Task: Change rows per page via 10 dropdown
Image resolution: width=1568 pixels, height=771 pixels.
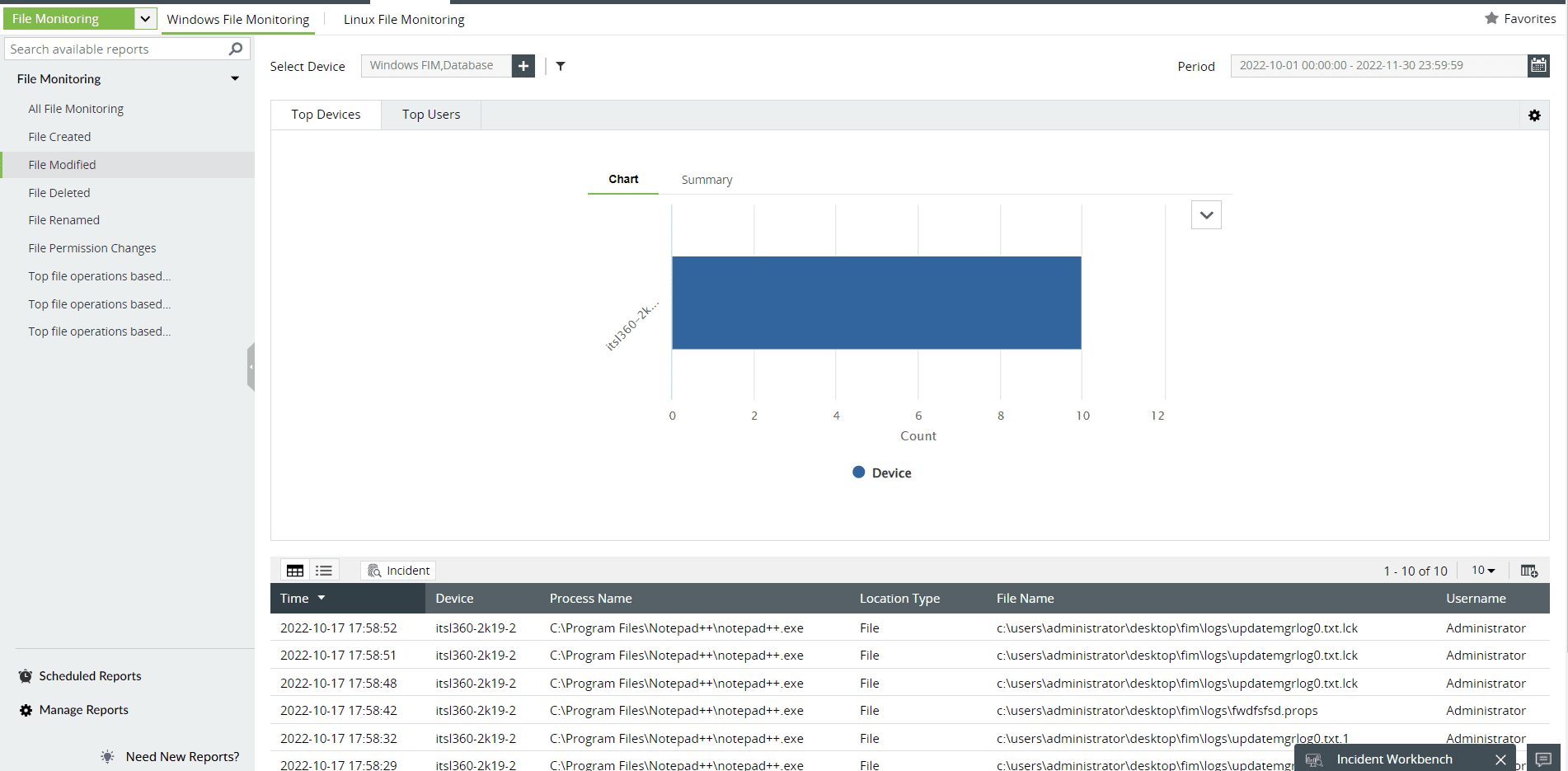Action: coord(1482,570)
